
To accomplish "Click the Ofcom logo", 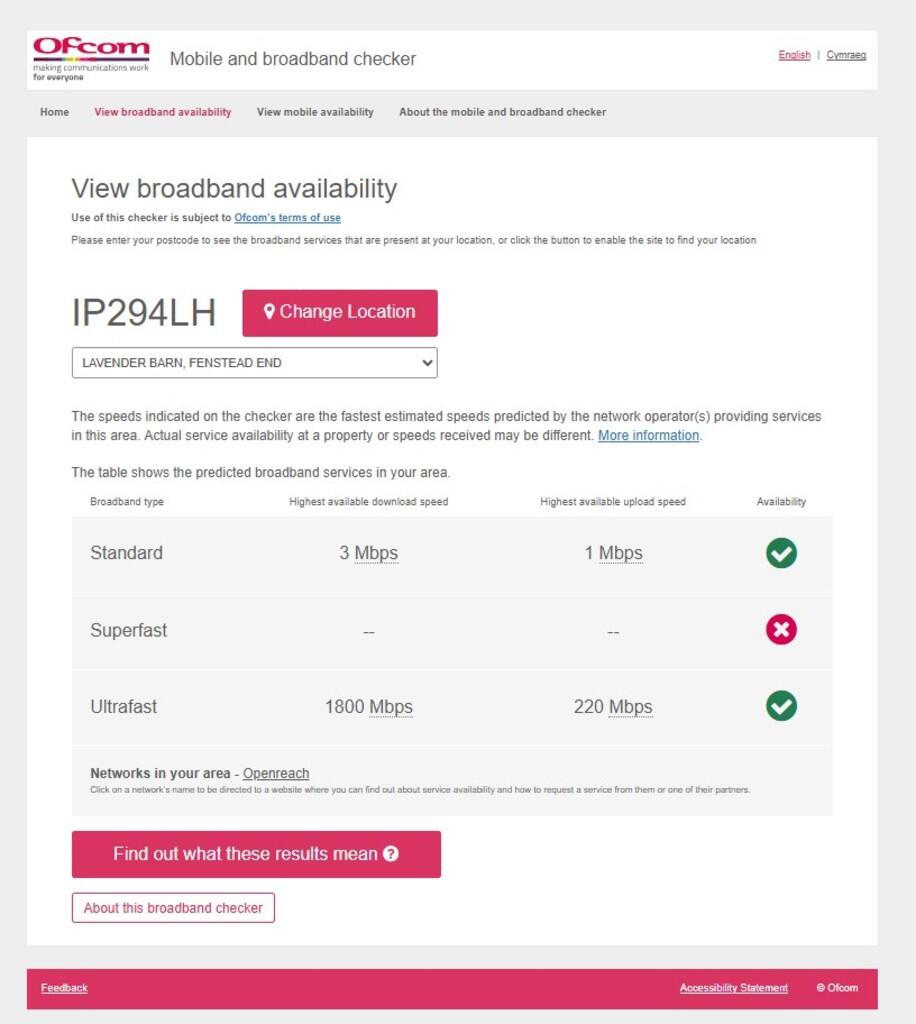I will point(91,59).
